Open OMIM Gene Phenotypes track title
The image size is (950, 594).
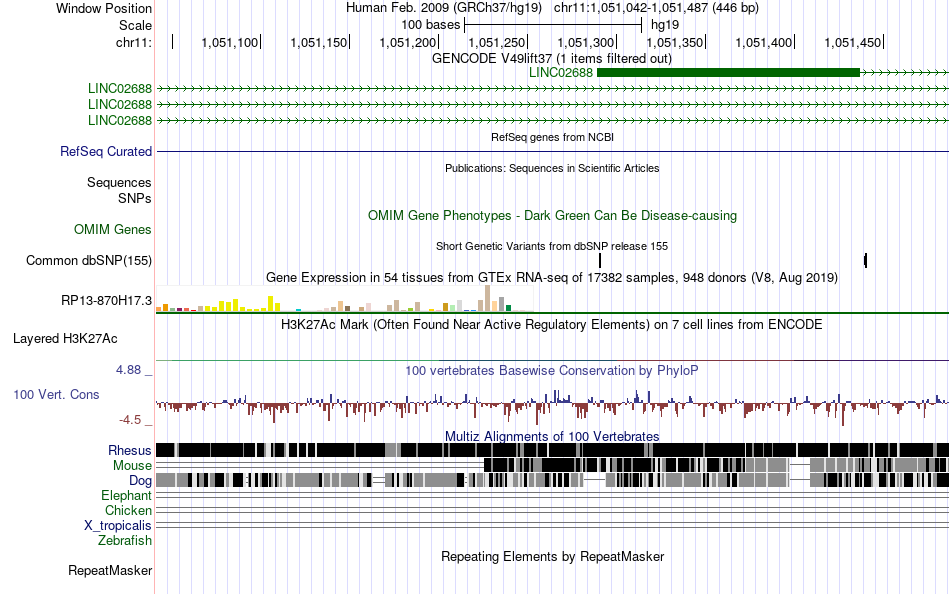click(x=552, y=215)
